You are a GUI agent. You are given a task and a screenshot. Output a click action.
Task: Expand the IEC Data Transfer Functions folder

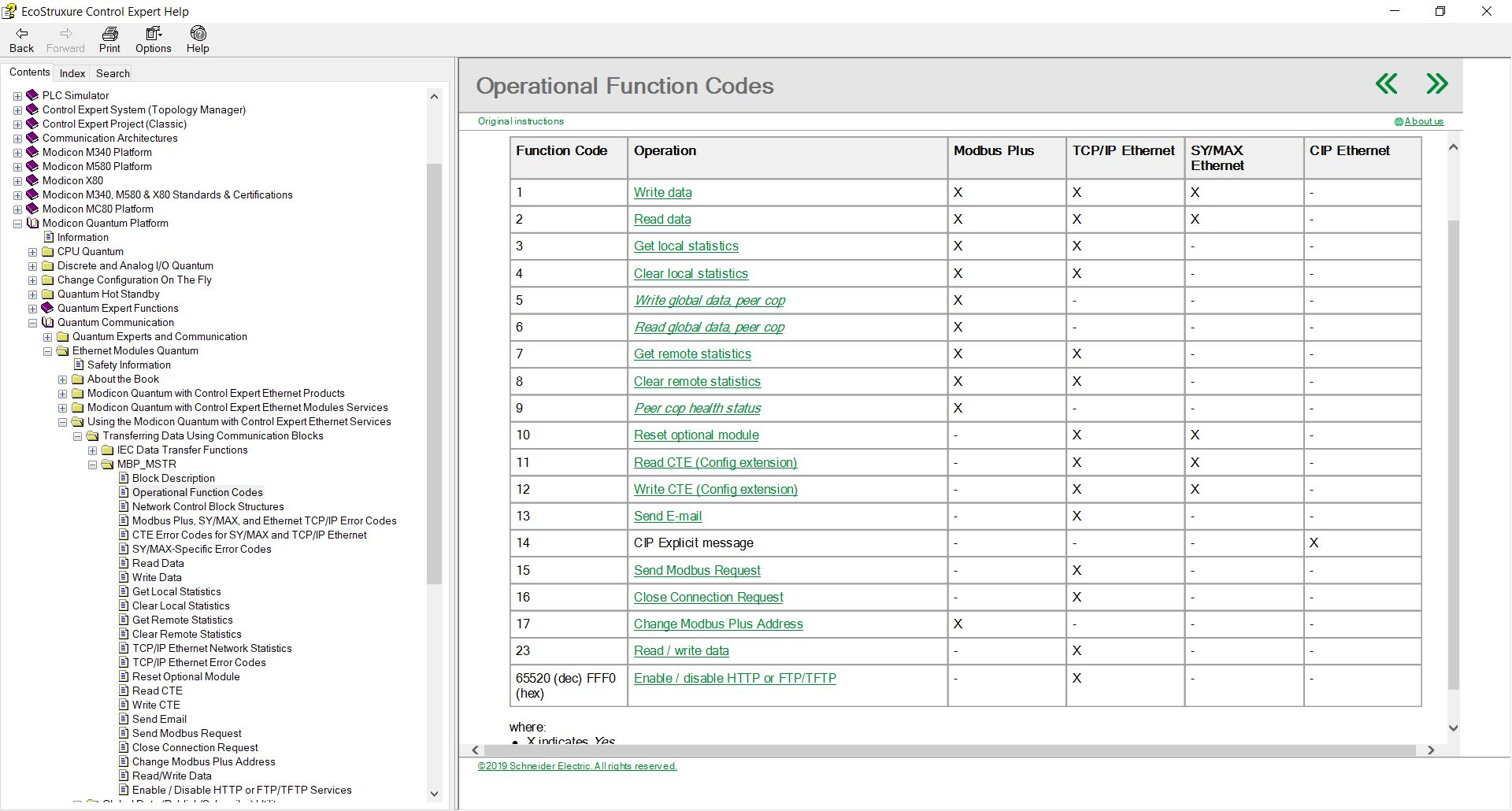pos(92,450)
